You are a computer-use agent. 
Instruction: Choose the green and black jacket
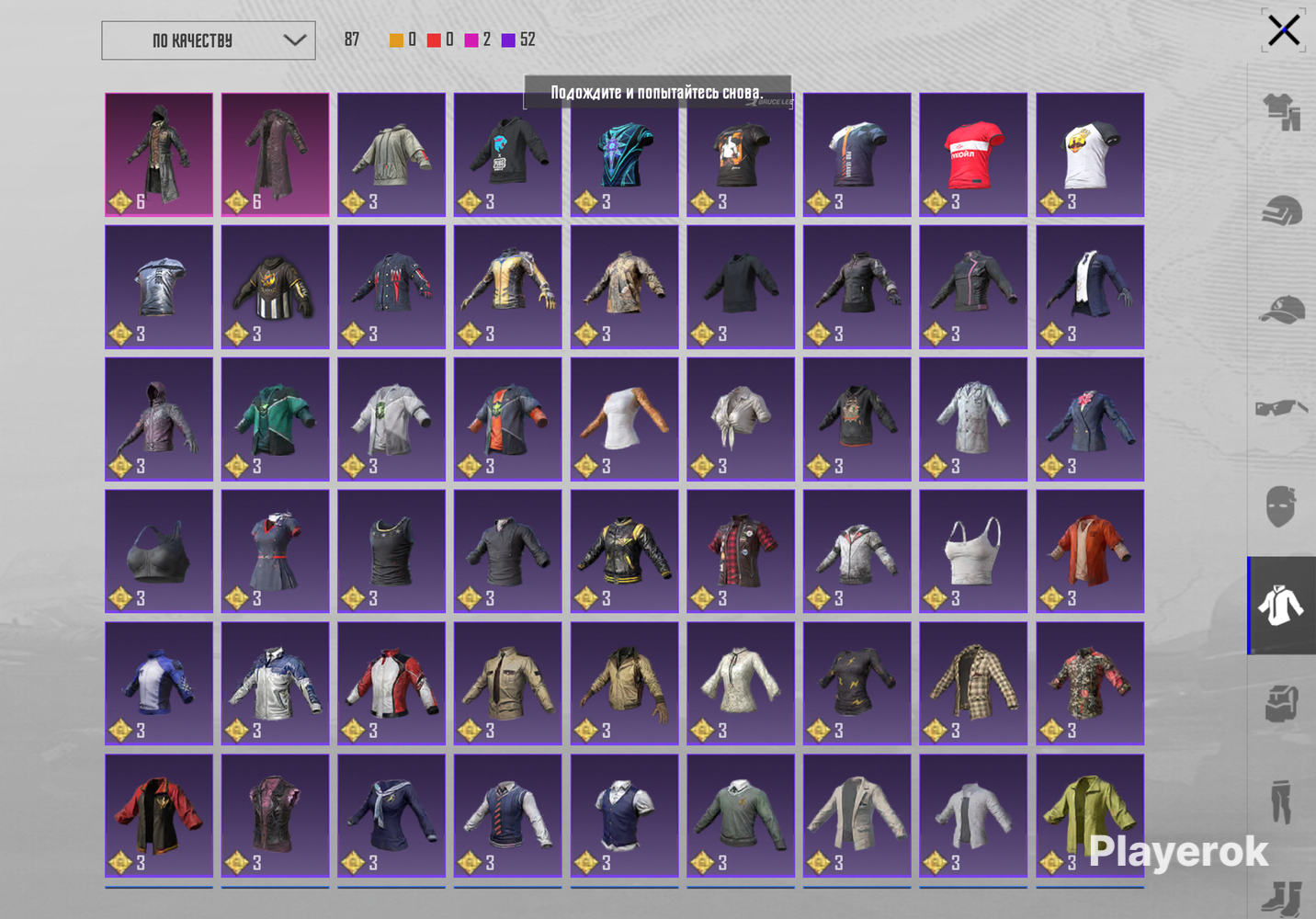click(276, 419)
